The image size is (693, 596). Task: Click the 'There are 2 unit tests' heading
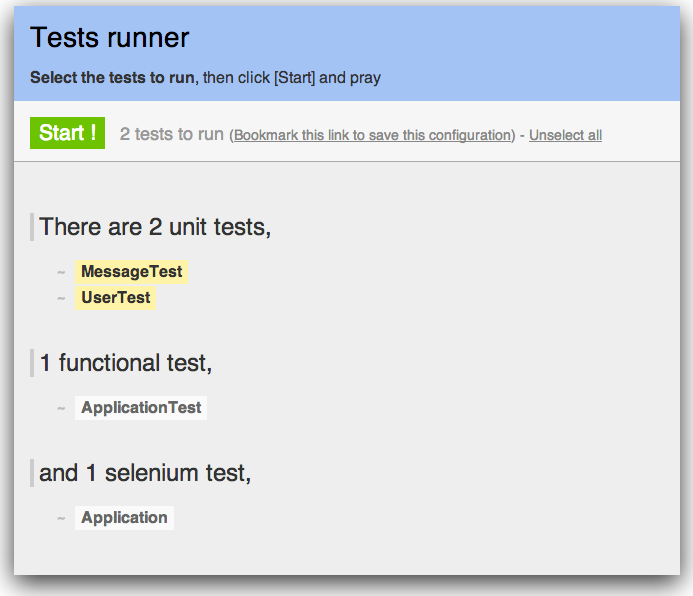pyautogui.click(x=155, y=227)
